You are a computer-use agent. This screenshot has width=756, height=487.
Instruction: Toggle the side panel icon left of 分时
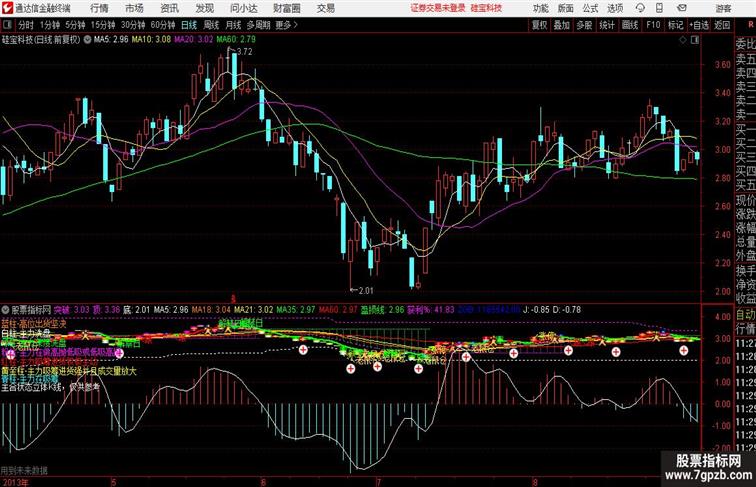8,25
